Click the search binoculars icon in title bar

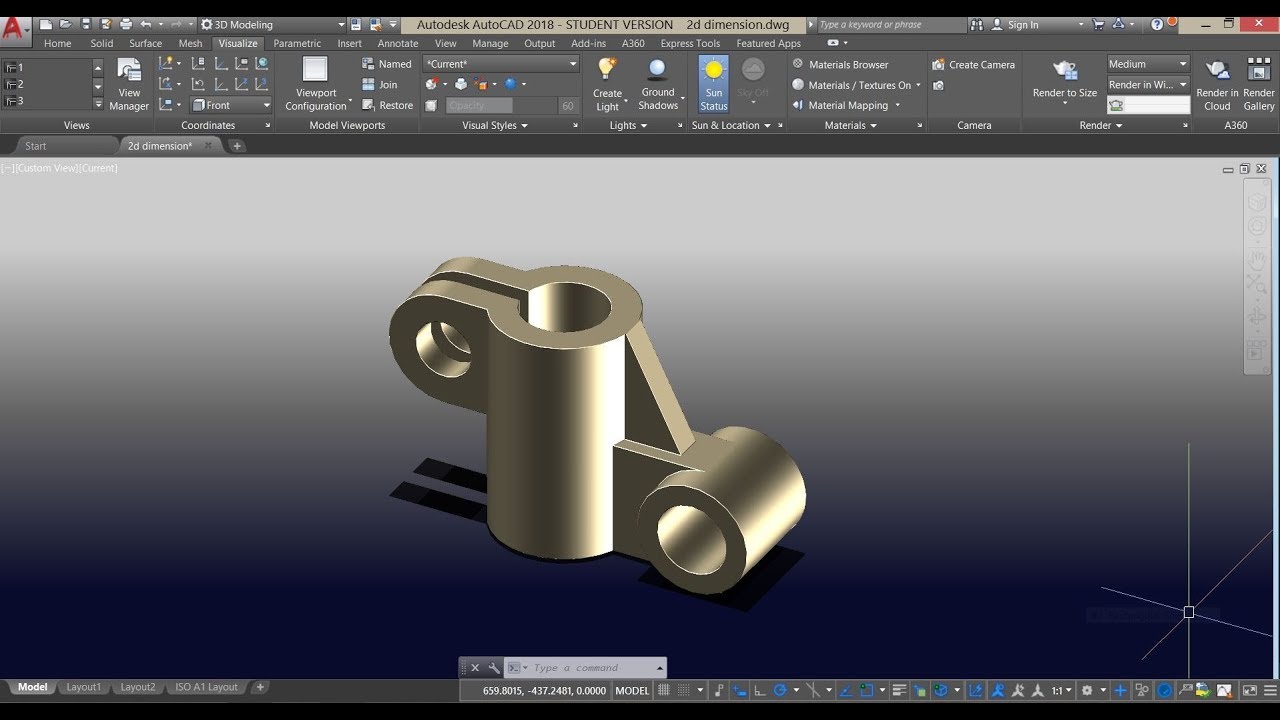977,24
